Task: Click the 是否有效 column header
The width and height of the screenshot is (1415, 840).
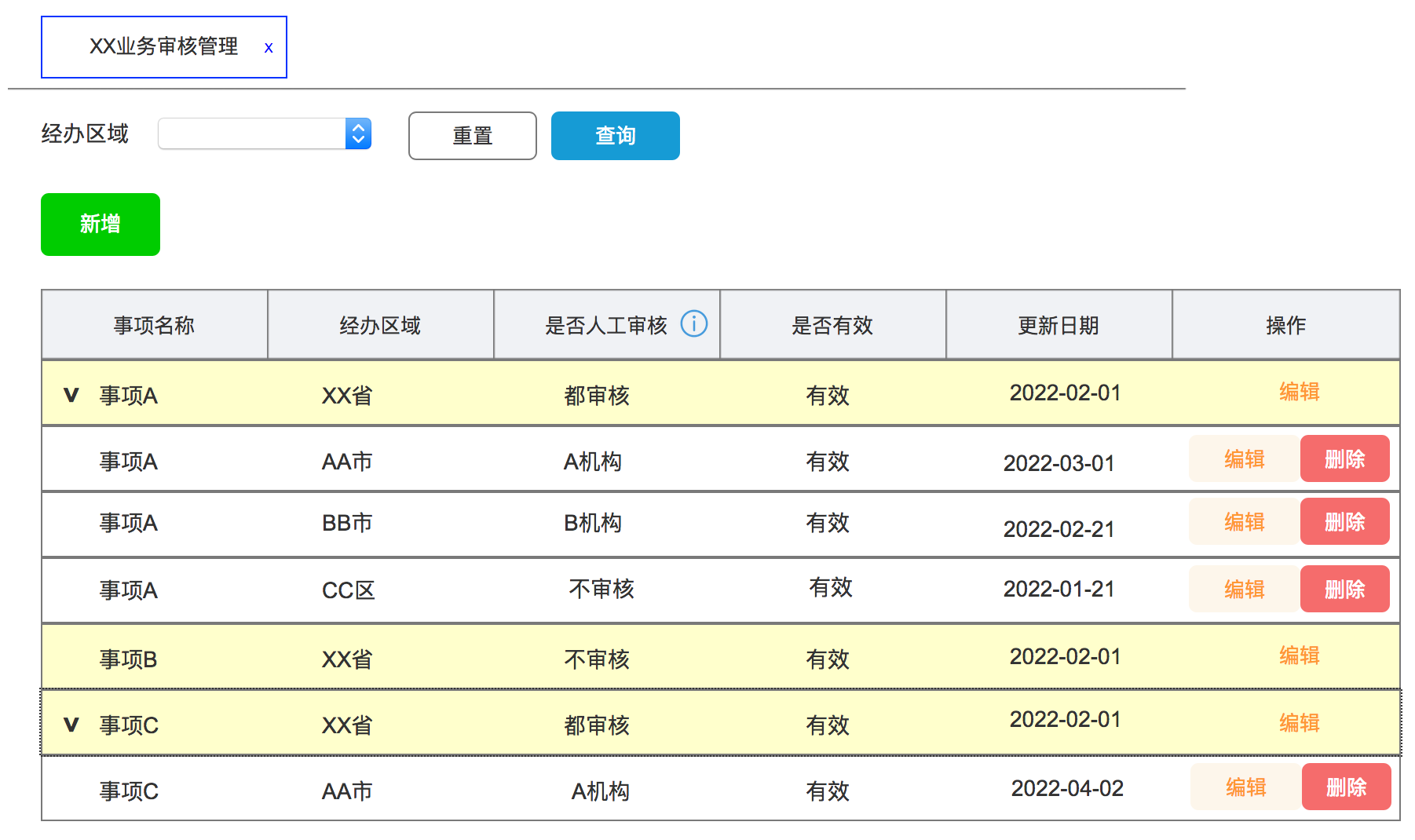Action: click(x=833, y=325)
